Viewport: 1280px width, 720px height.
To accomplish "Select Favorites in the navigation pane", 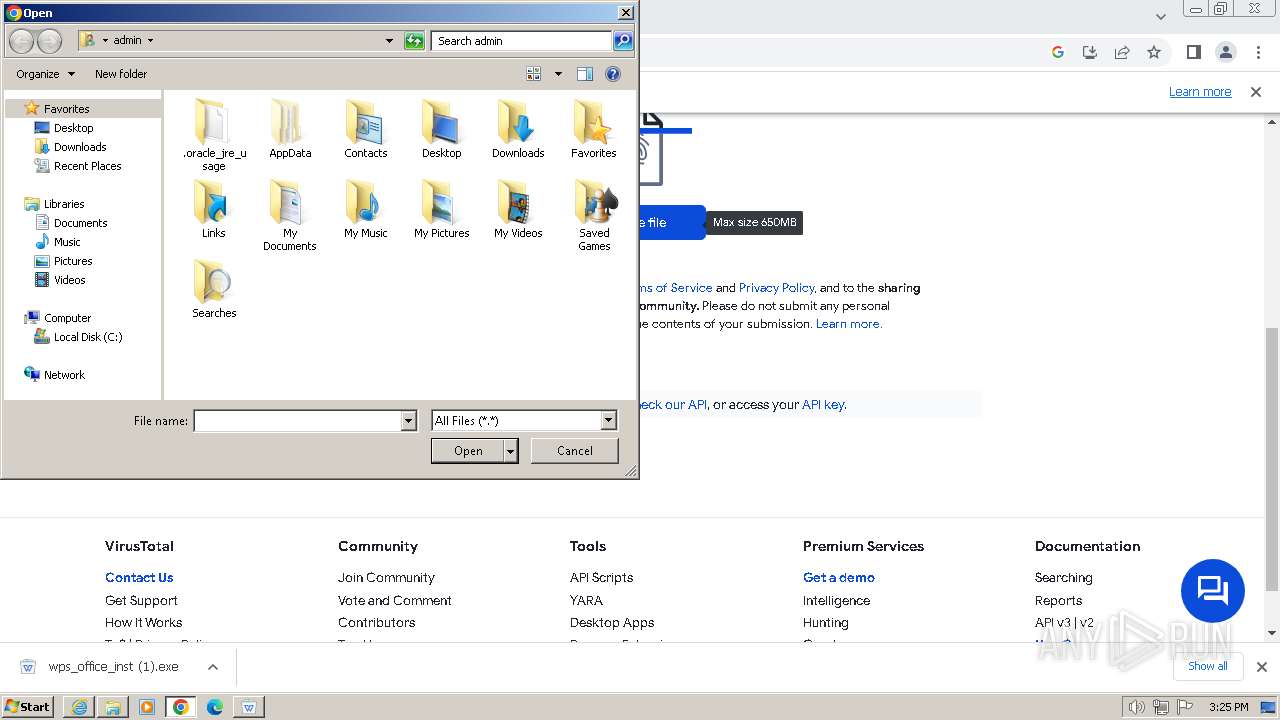I will click(66, 109).
